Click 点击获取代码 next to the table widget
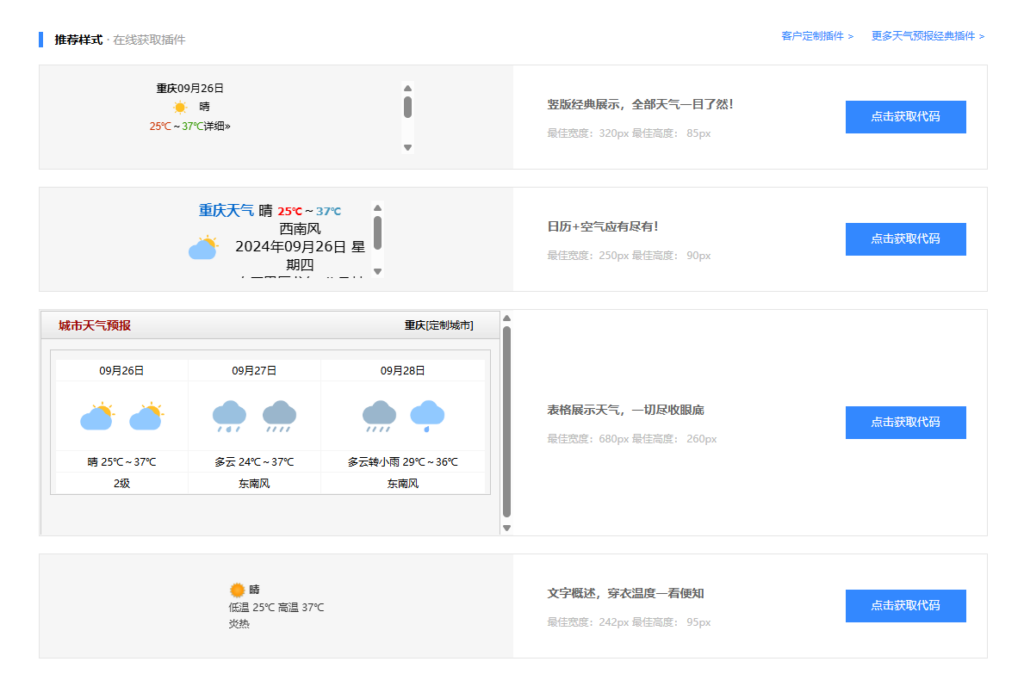The height and width of the screenshot is (674, 1024). coord(905,422)
